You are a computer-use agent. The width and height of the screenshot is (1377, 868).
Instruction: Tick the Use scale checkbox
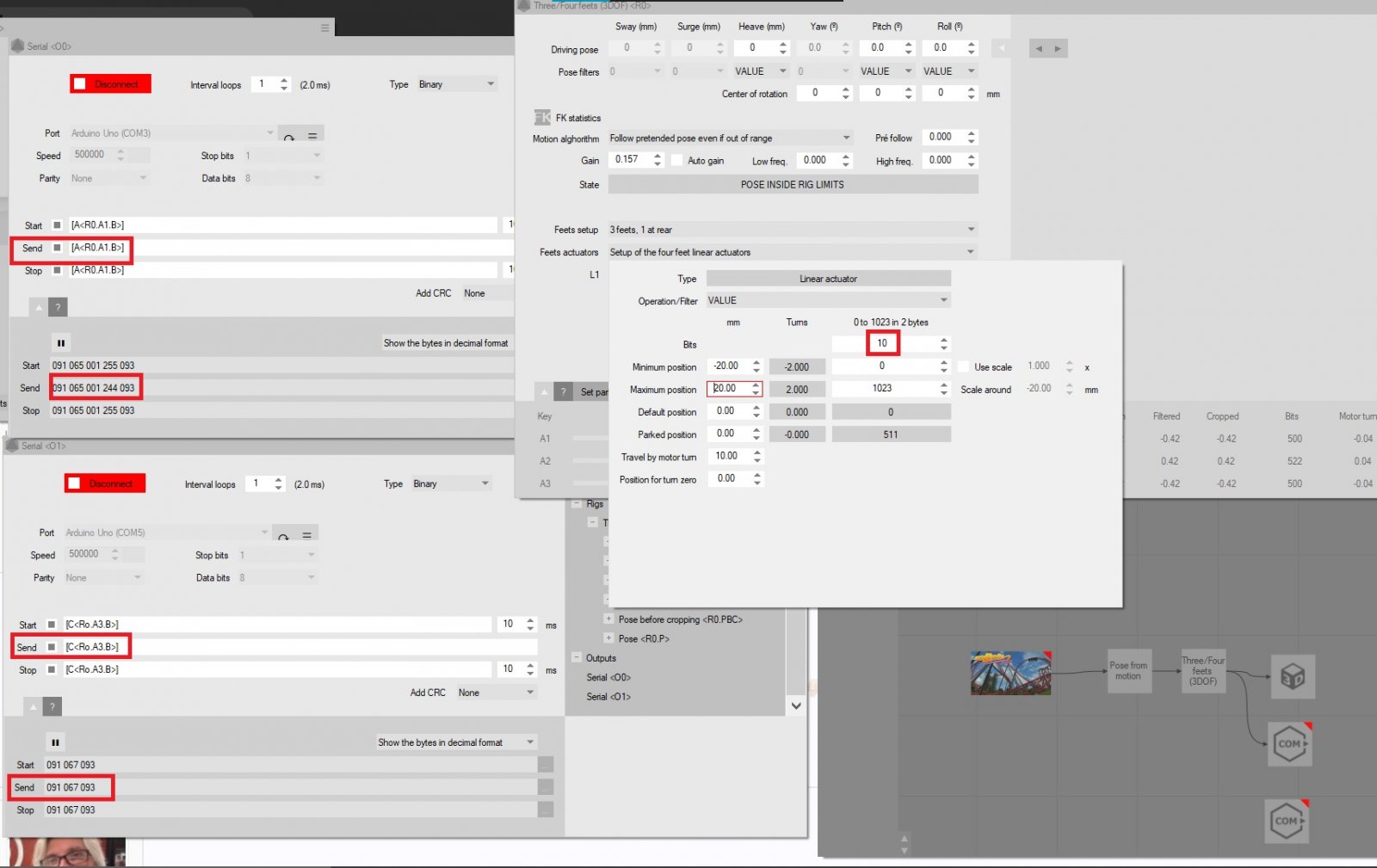963,366
